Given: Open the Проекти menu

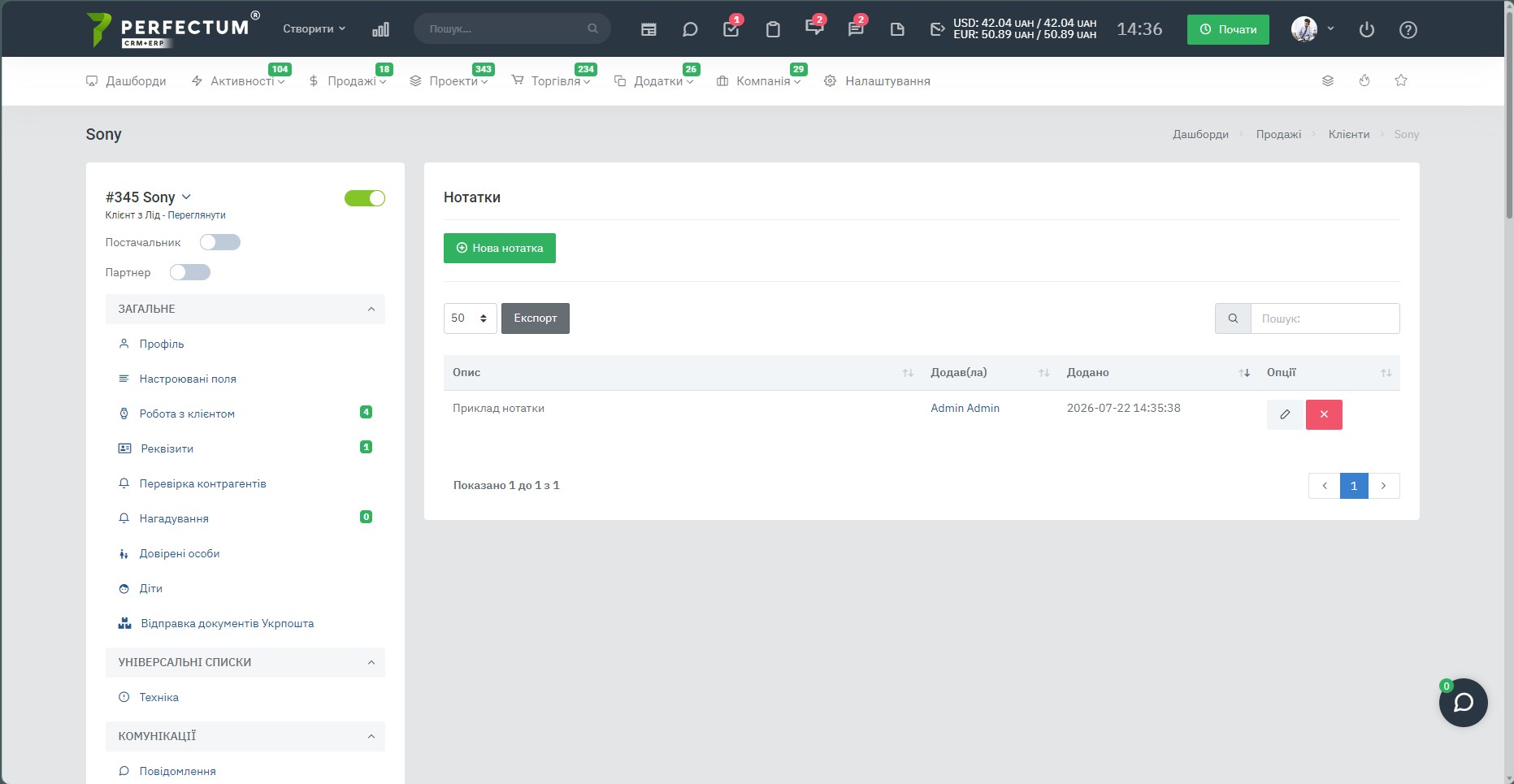Looking at the screenshot, I should (x=449, y=81).
